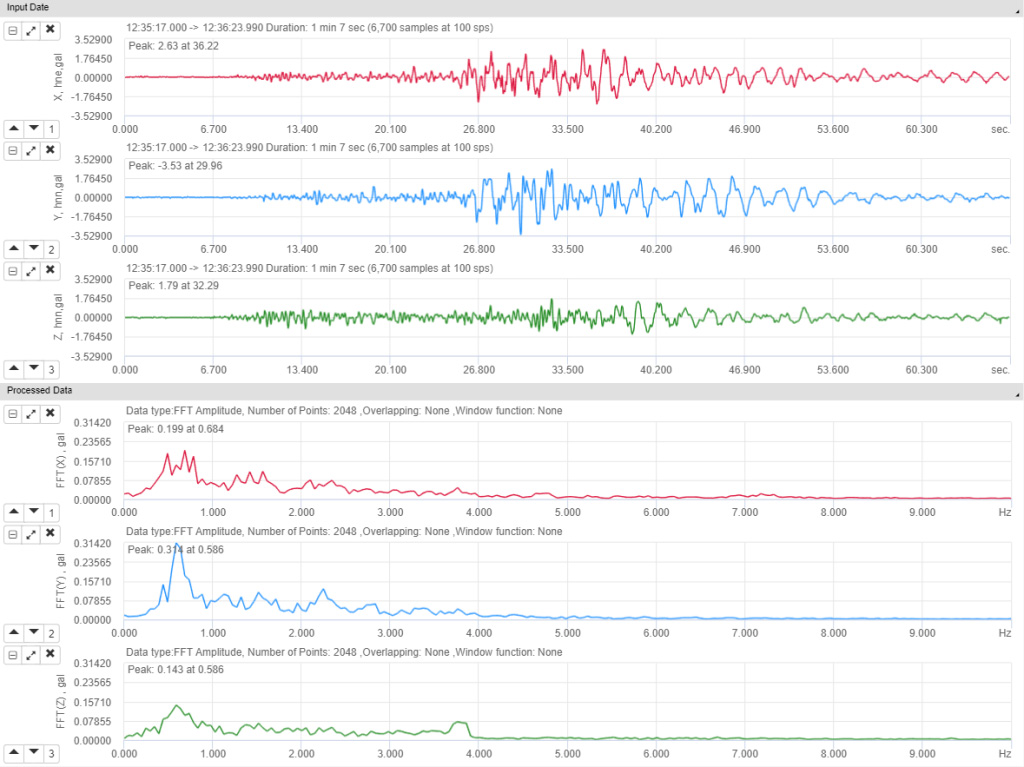Move the X channel panel down
Image resolution: width=1024 pixels, height=767 pixels.
(x=31, y=128)
